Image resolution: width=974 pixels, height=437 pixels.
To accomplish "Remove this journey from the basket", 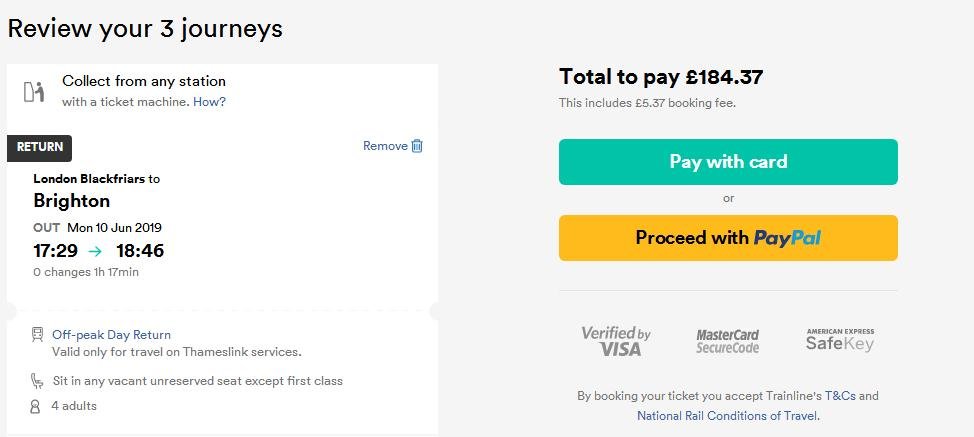I will pos(385,146).
